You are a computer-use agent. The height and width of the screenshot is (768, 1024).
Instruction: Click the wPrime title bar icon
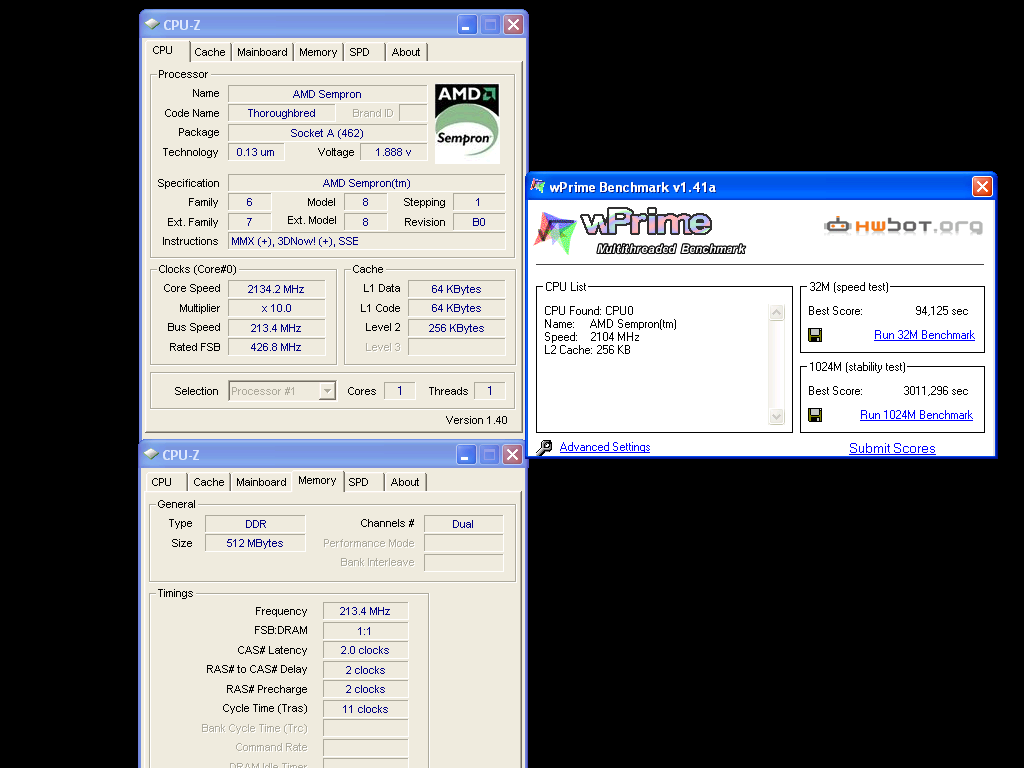click(537, 186)
